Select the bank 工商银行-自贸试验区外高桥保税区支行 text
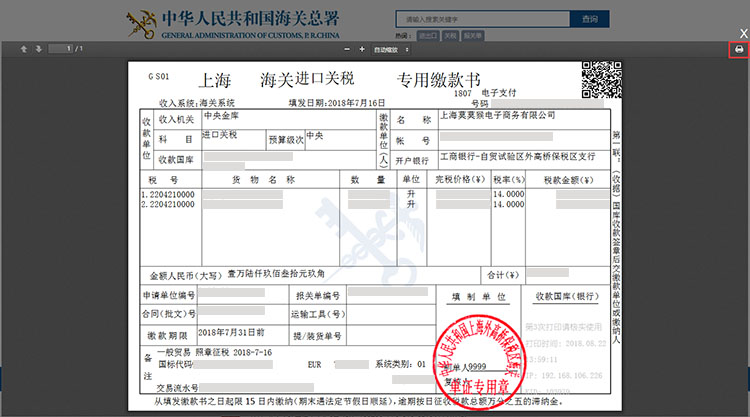 518,156
